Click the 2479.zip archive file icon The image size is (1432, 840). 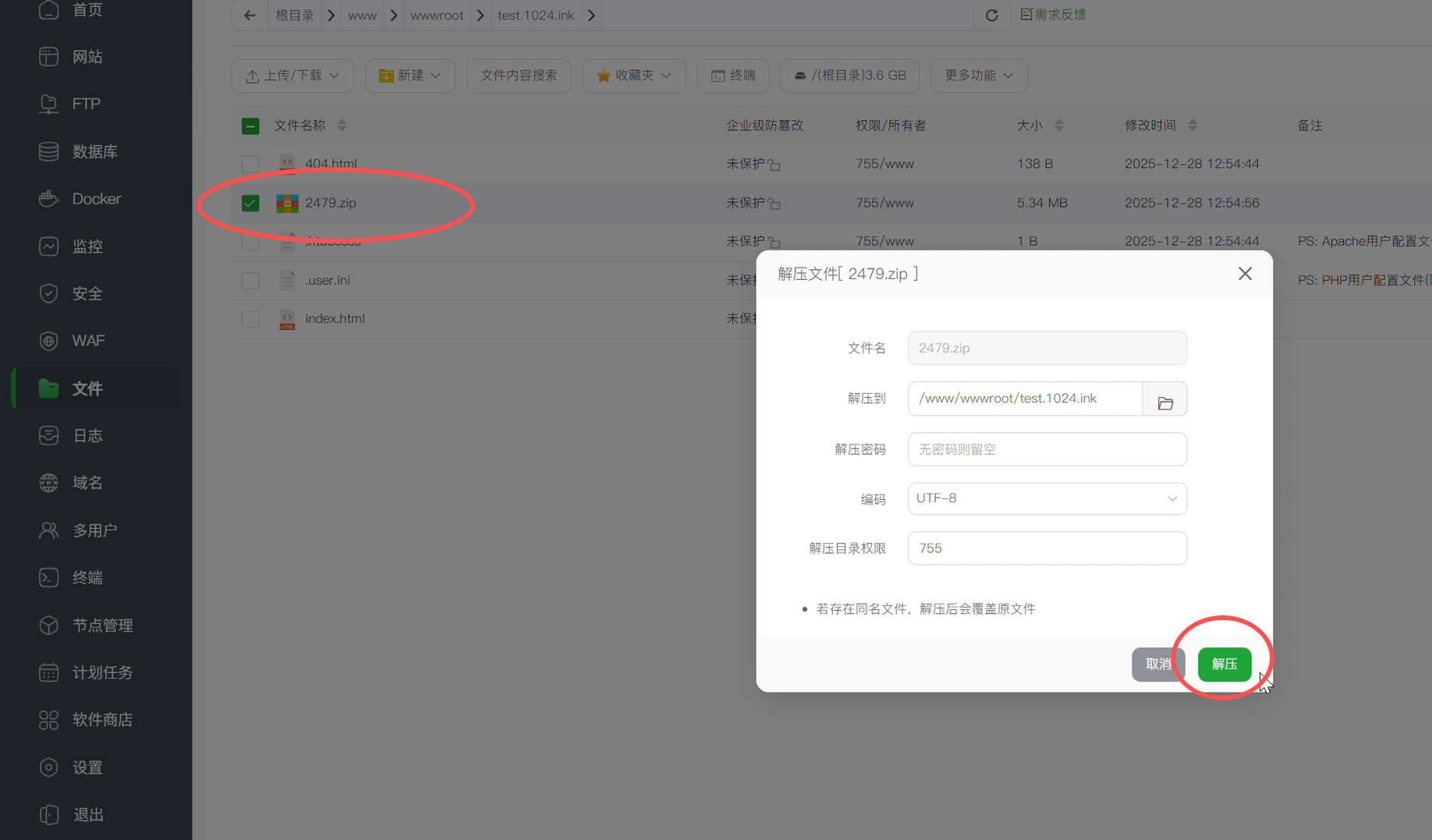pos(287,203)
